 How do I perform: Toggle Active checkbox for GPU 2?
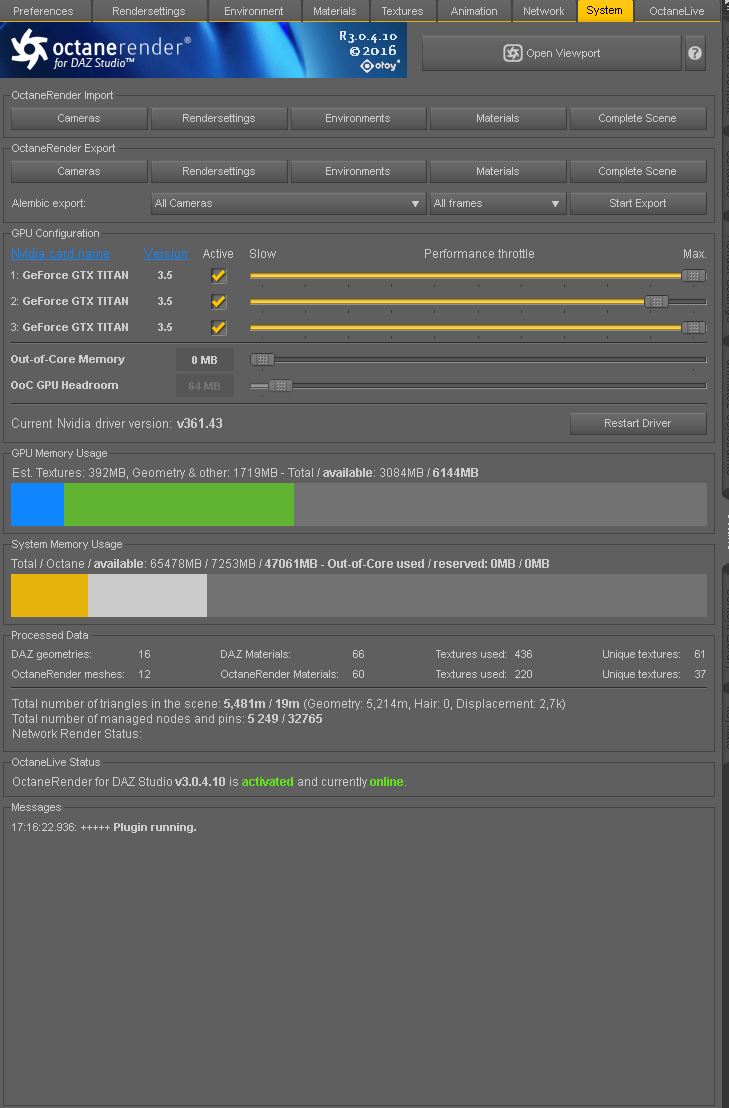pyautogui.click(x=219, y=302)
